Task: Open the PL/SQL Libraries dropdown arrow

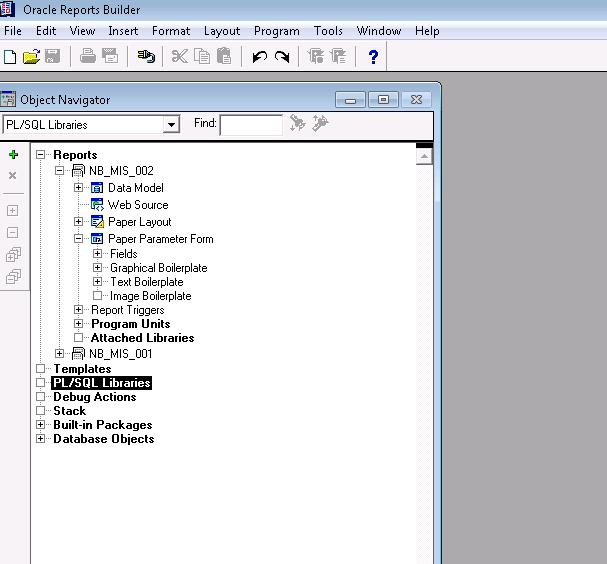Action: pyautogui.click(x=171, y=125)
